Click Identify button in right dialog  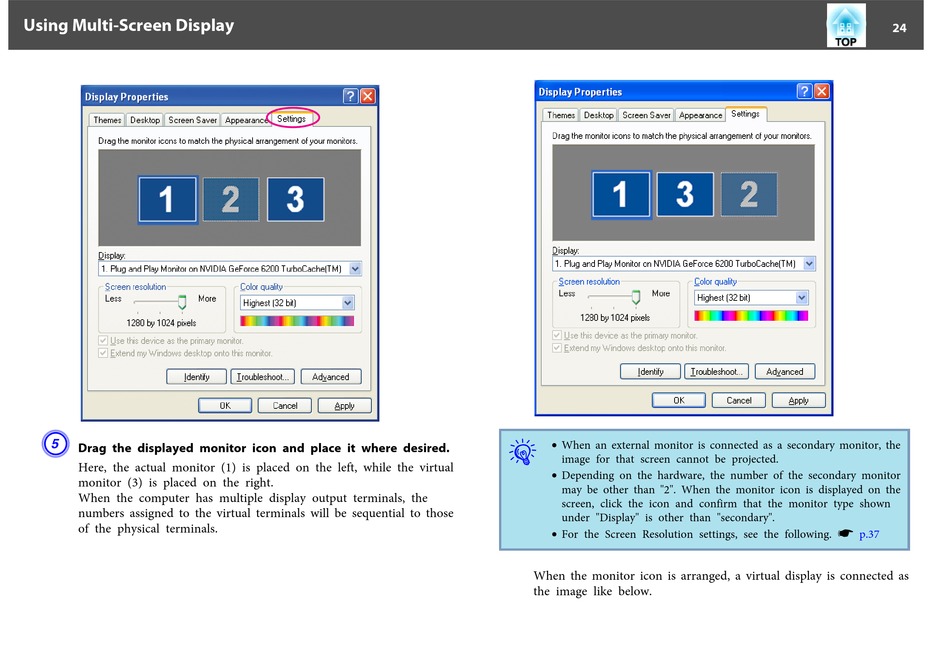click(x=650, y=372)
